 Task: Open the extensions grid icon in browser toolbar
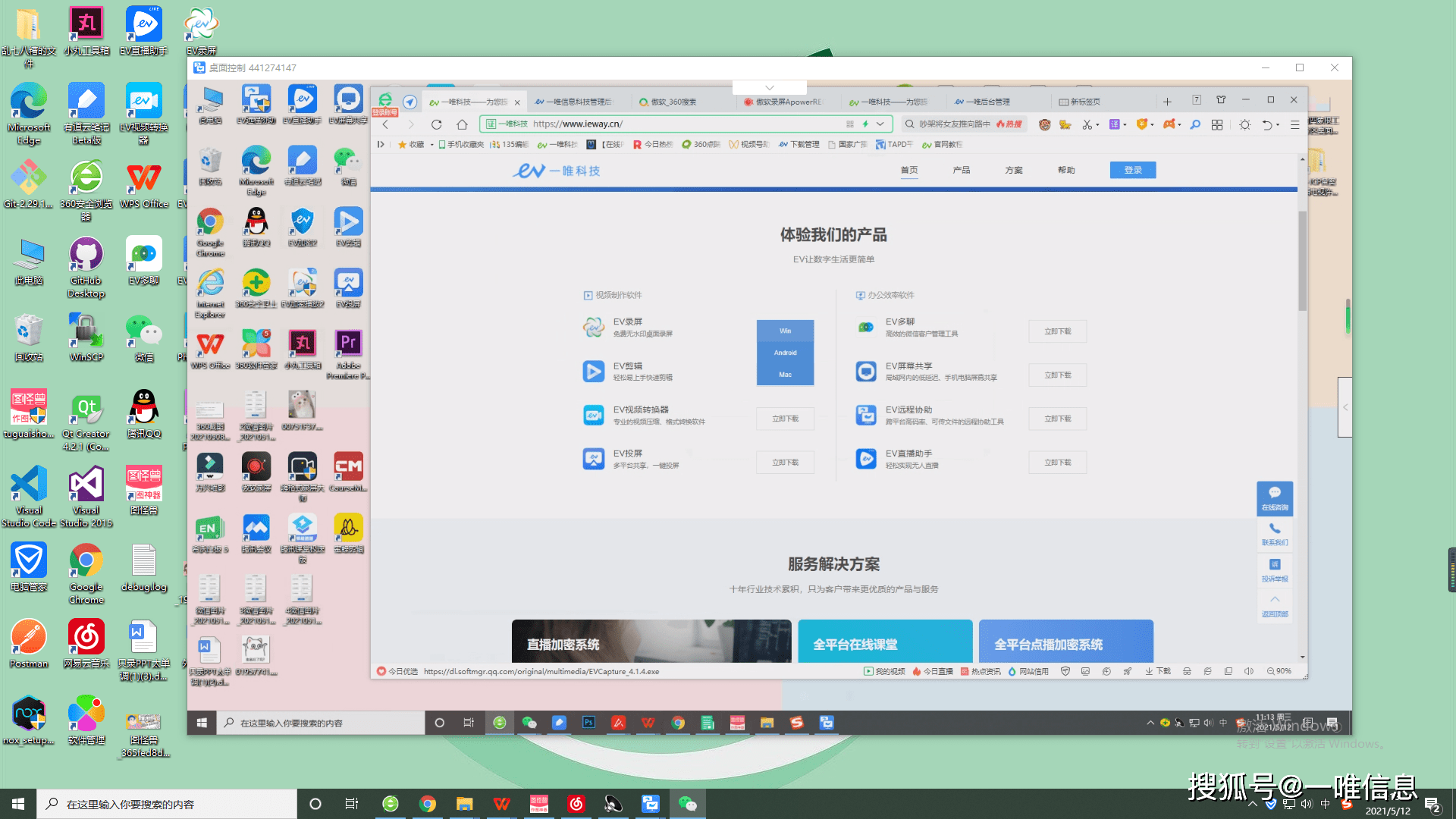[x=1217, y=124]
